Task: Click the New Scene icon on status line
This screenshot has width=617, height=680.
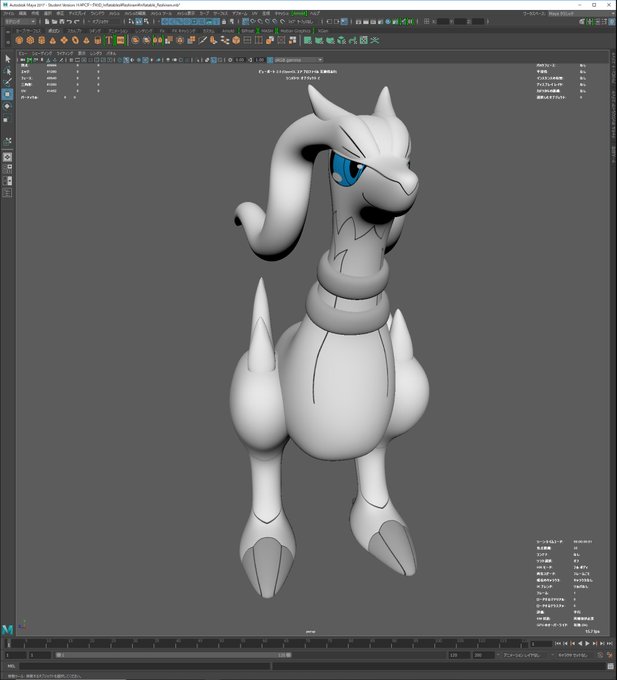Action: pos(47,21)
